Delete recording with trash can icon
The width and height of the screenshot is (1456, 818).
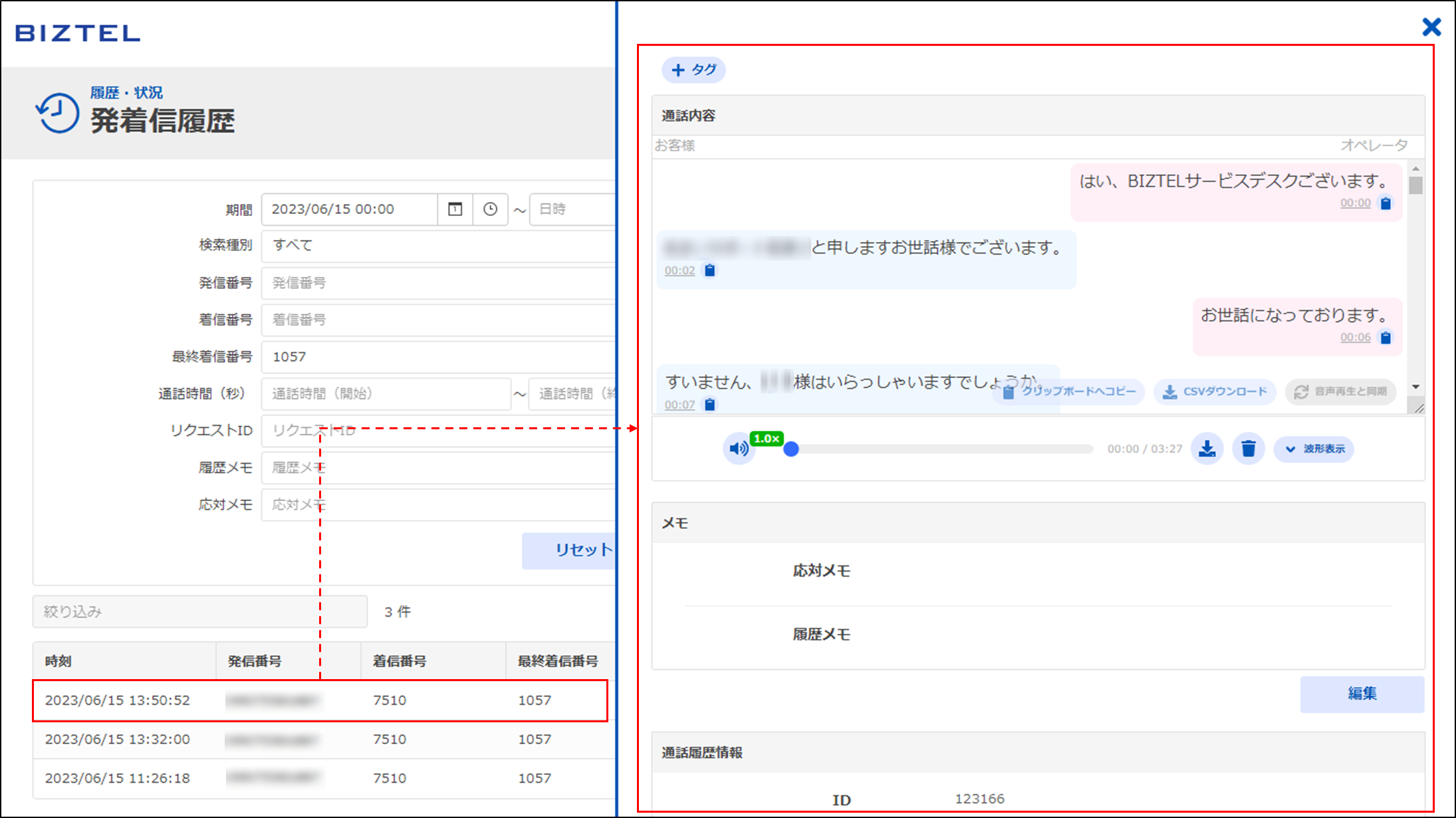click(1248, 449)
